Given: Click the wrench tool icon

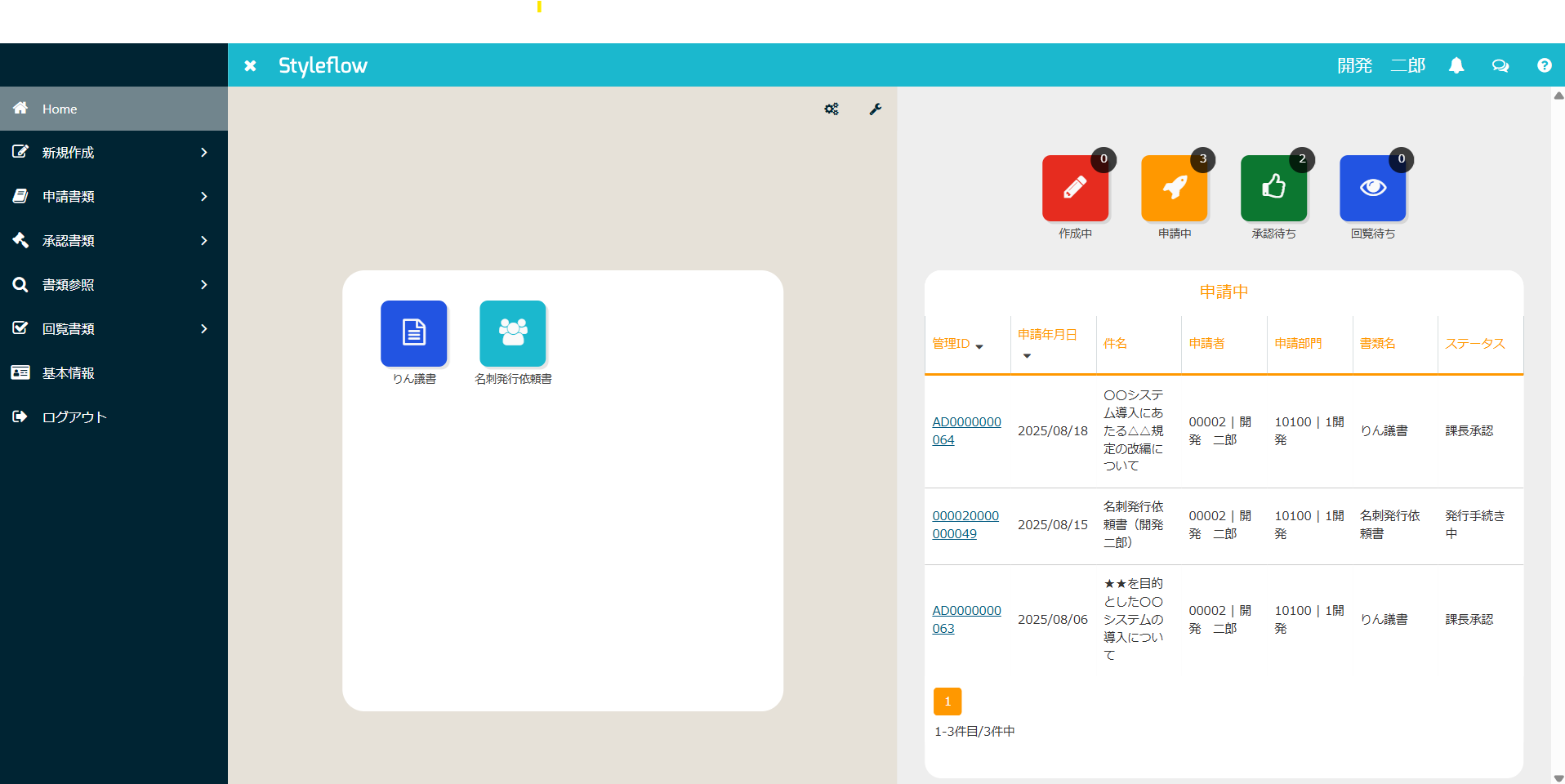Looking at the screenshot, I should 875,109.
